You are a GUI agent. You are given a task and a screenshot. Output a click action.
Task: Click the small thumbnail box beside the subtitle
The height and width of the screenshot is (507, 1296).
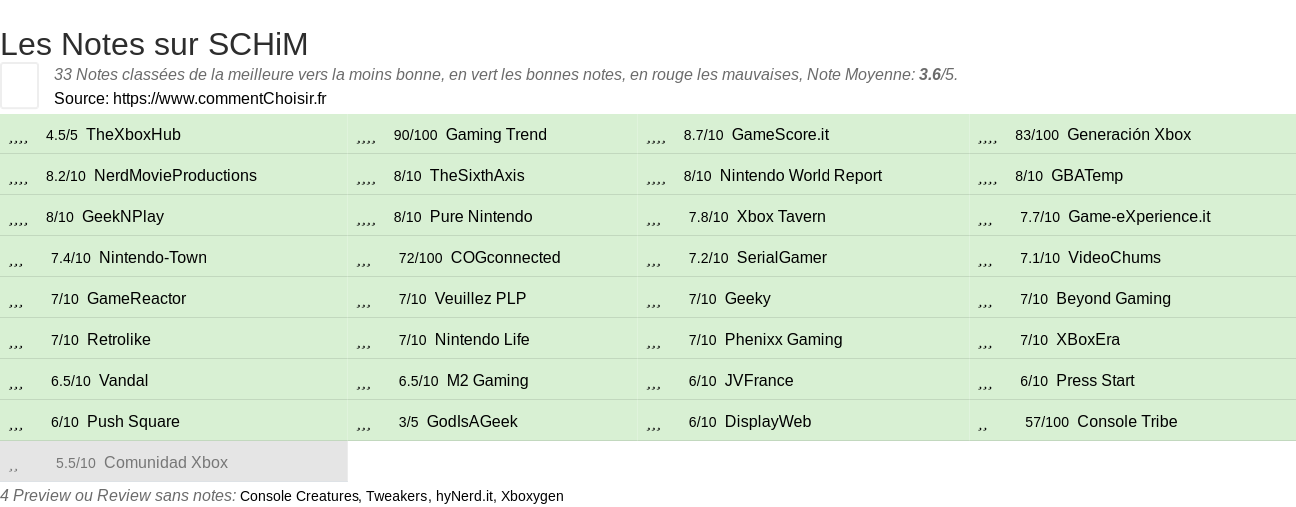19,85
